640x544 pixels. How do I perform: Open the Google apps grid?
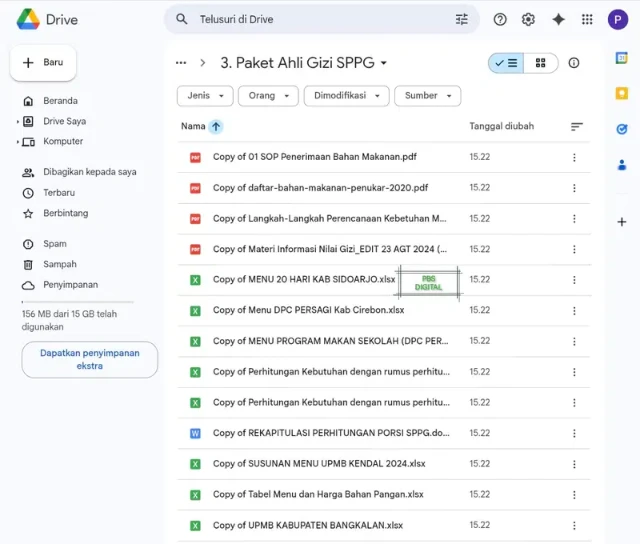pos(587,19)
